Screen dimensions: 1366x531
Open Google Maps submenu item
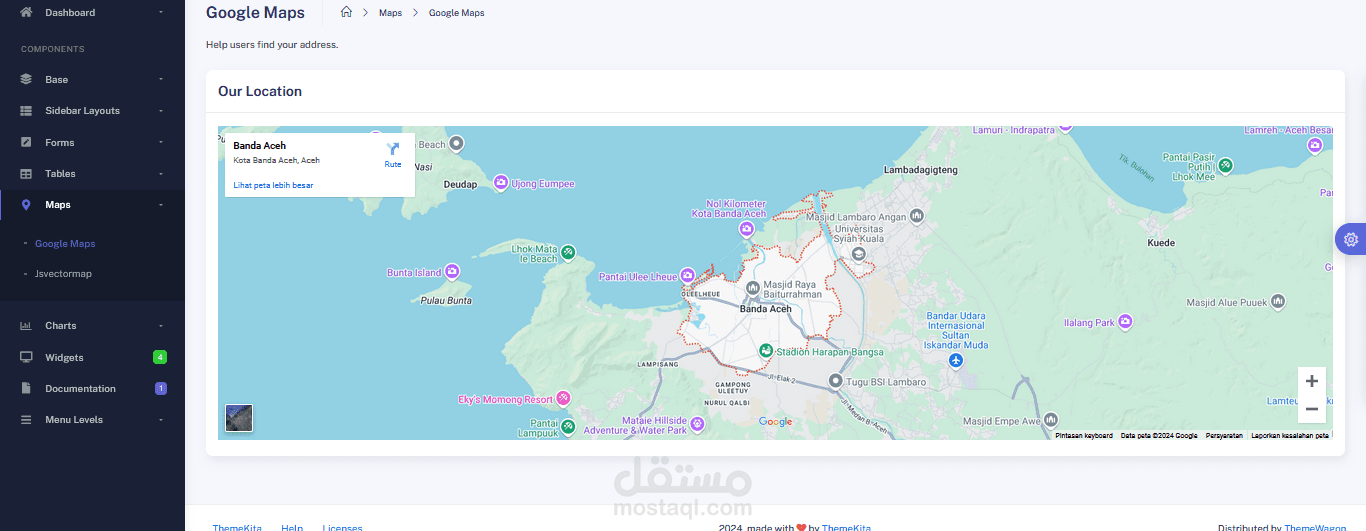click(x=65, y=243)
